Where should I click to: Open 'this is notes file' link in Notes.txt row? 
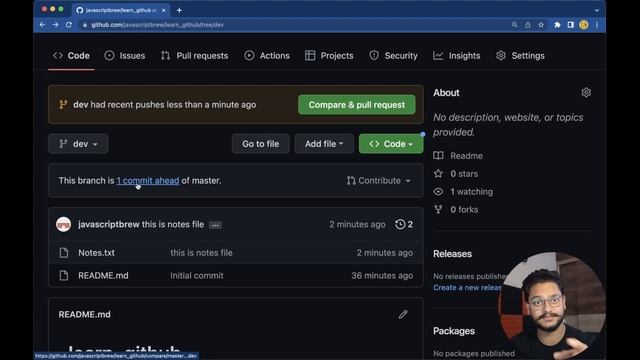(x=202, y=253)
